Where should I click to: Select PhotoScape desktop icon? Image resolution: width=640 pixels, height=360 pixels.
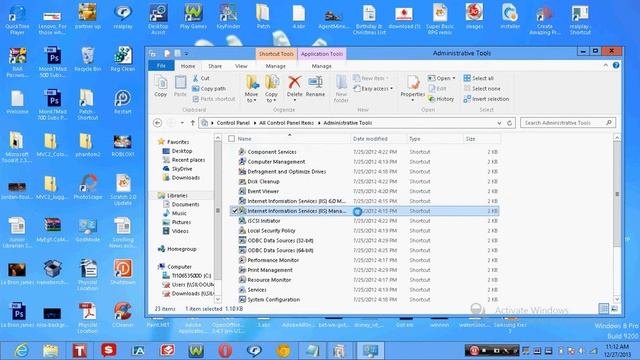pyautogui.click(x=88, y=187)
